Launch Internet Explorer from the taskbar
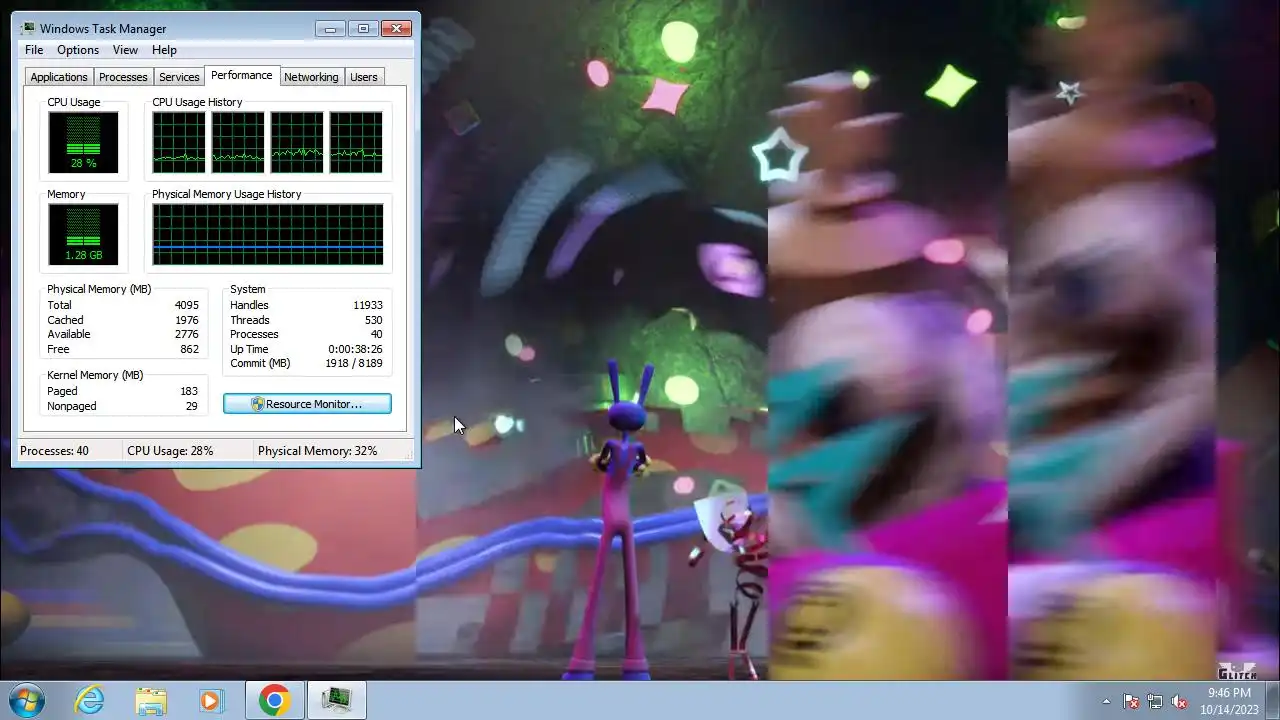 90,700
